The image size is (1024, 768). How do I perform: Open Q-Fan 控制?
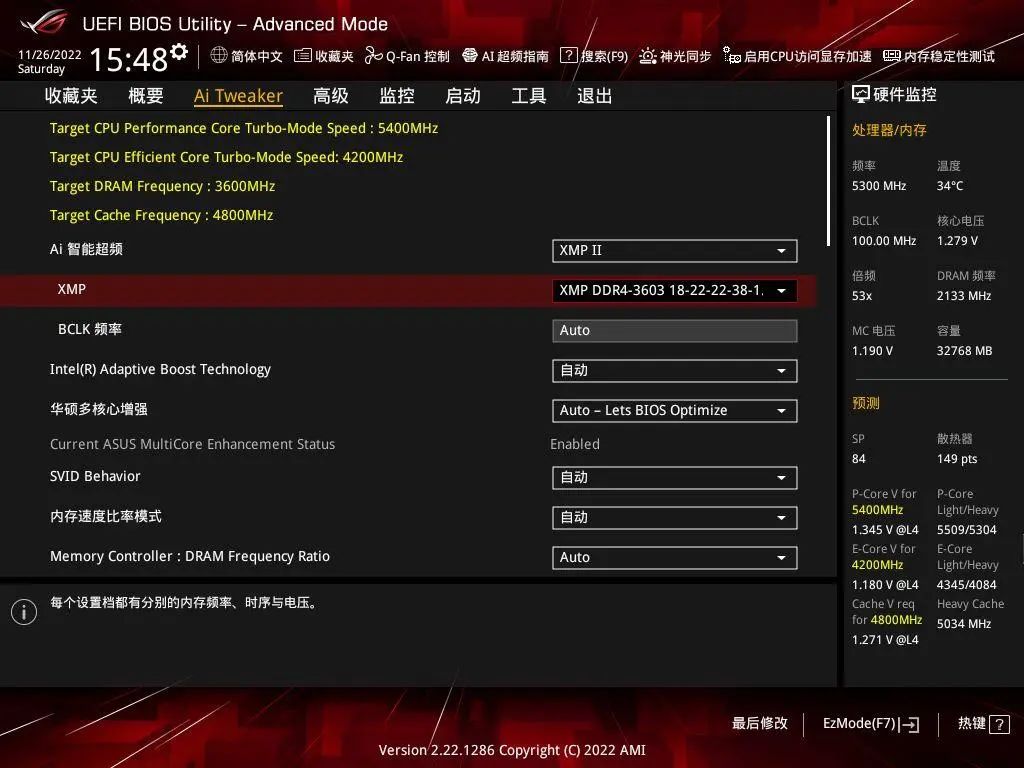[x=407, y=56]
